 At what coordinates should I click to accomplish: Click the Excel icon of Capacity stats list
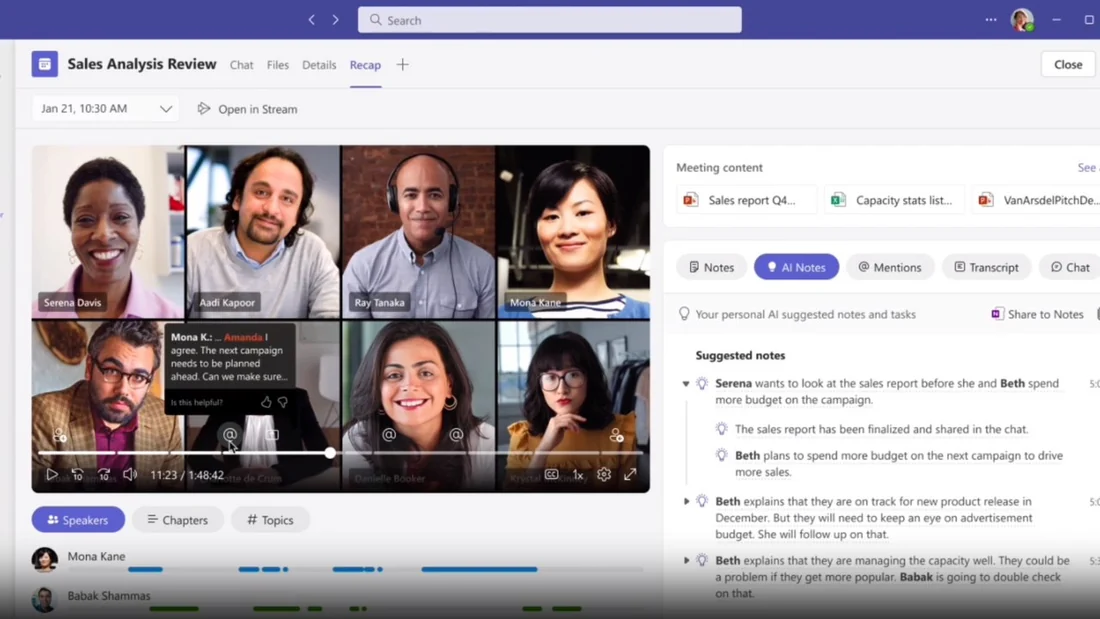838,200
